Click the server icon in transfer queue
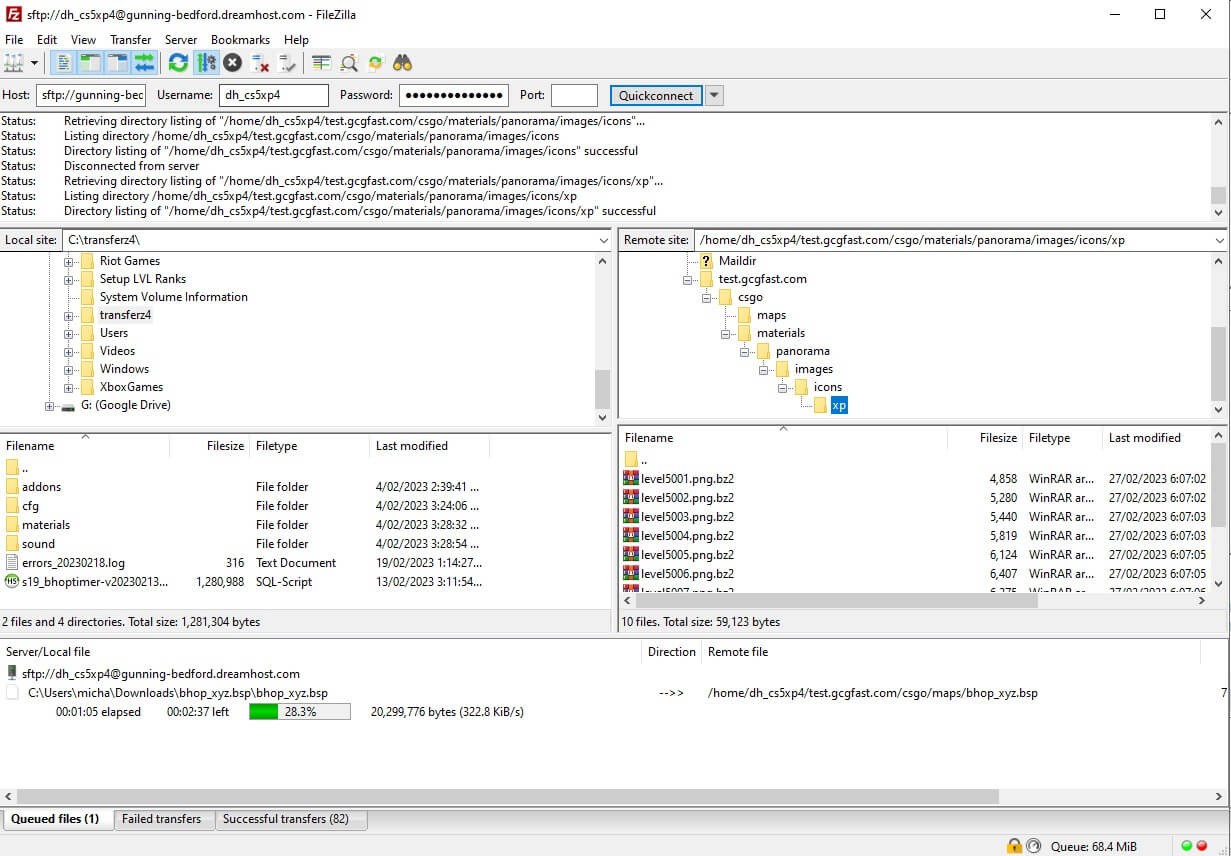The height and width of the screenshot is (856, 1231). (x=12, y=673)
